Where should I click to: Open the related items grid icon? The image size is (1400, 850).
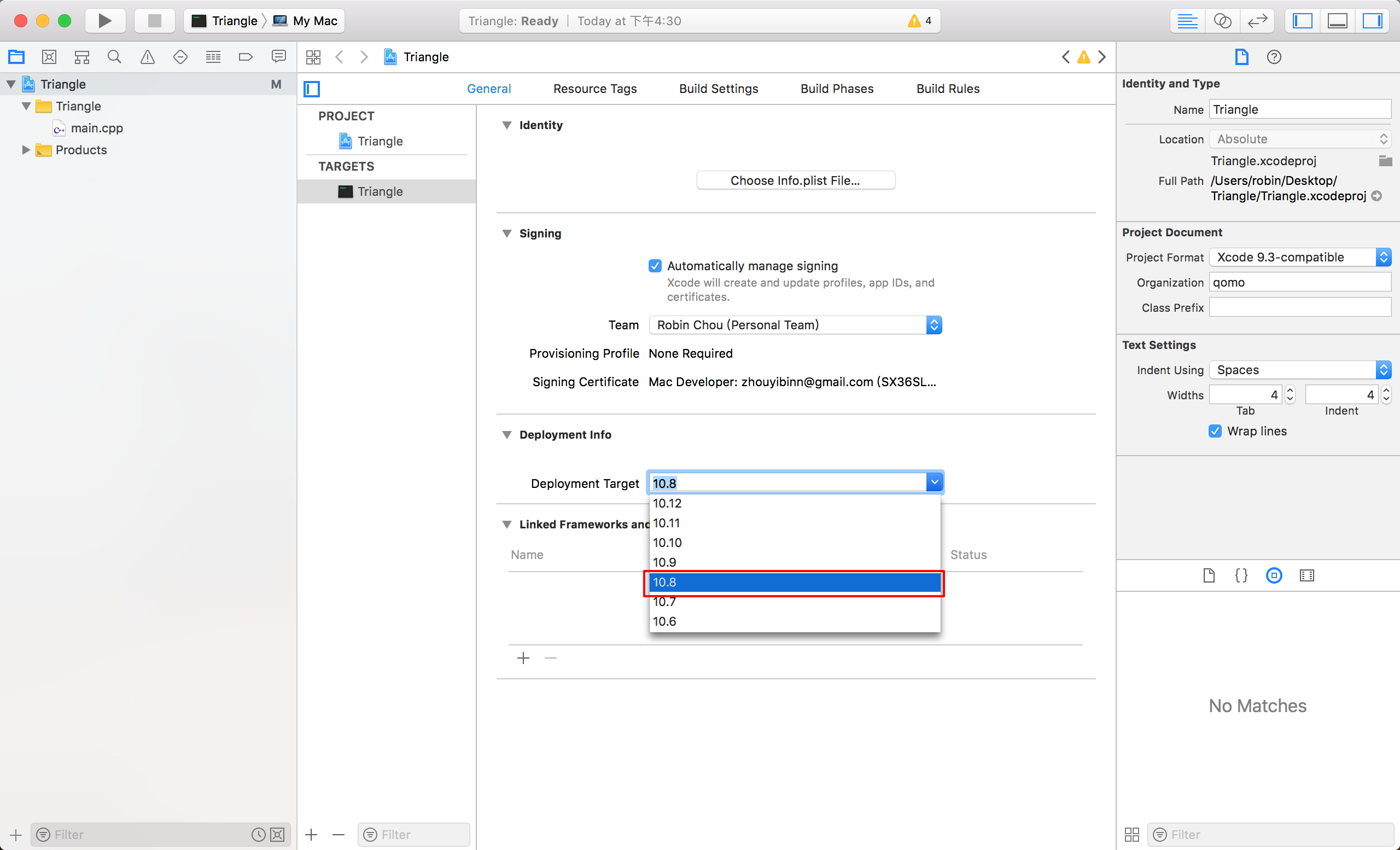coord(313,57)
